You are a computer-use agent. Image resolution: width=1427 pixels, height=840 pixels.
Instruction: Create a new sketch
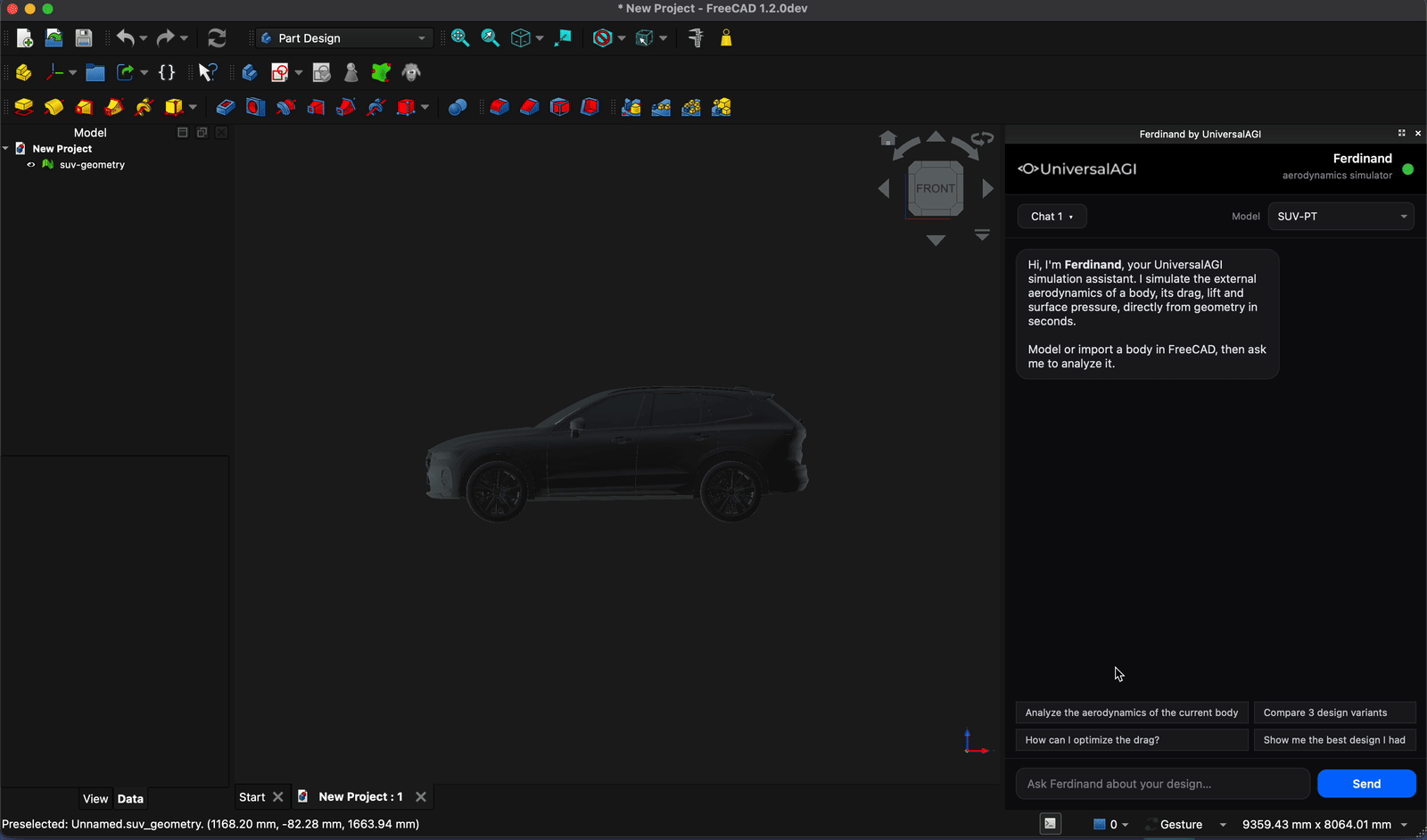(280, 72)
